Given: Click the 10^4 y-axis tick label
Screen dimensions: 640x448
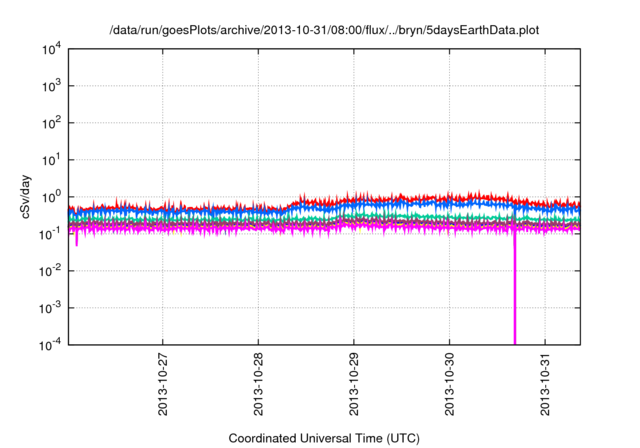Looking at the screenshot, I should [x=51, y=50].
